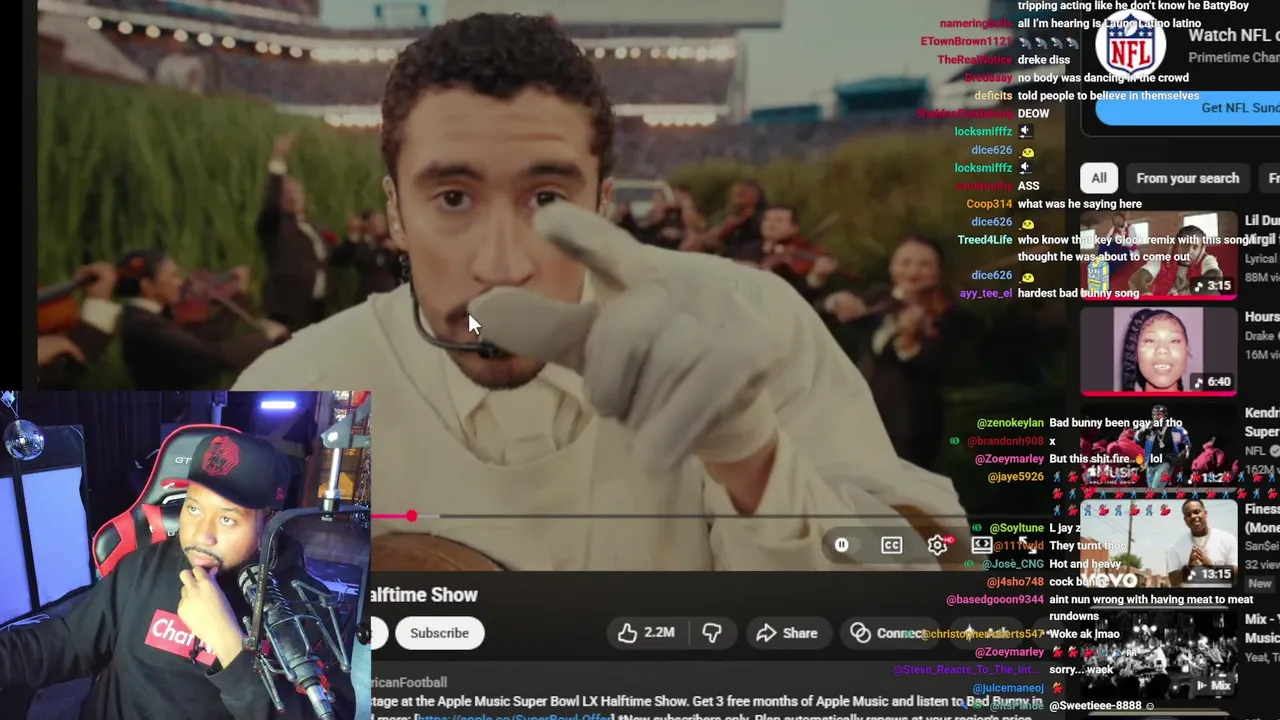Open the Share button
The width and height of the screenshot is (1280, 720).
point(787,633)
